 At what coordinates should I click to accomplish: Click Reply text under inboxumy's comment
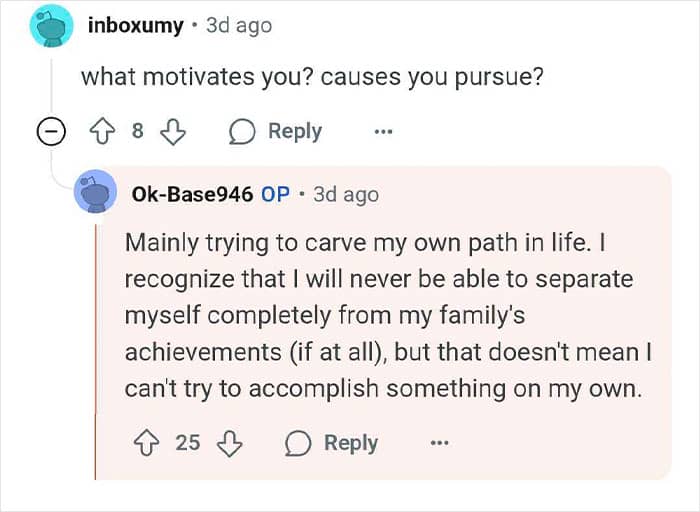pyautogui.click(x=295, y=132)
